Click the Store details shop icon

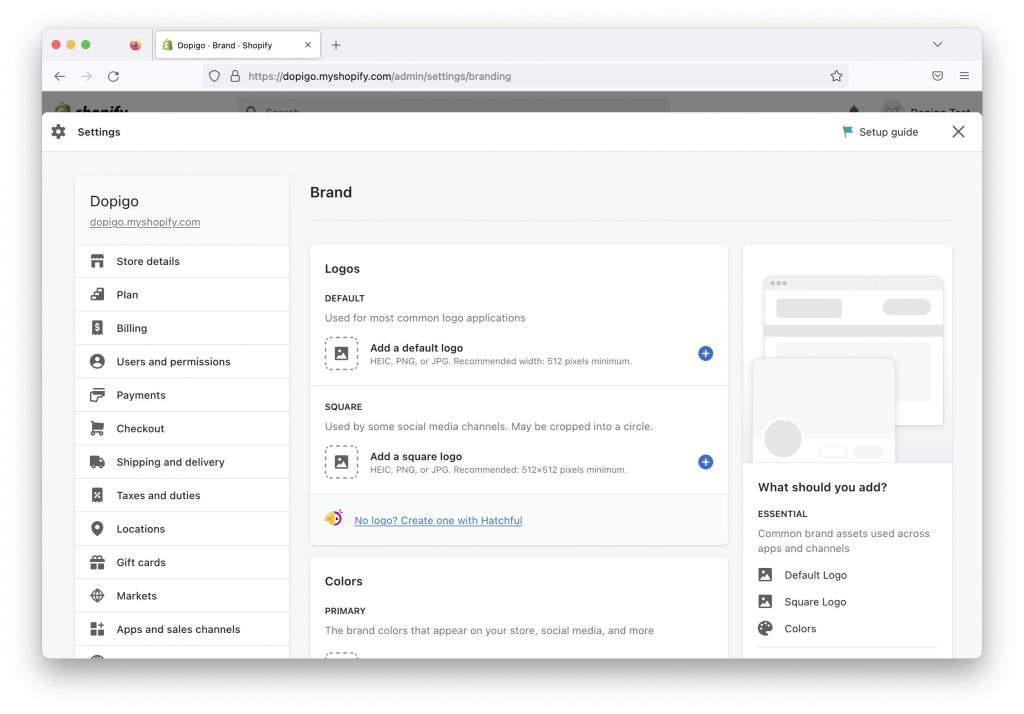[97, 261]
